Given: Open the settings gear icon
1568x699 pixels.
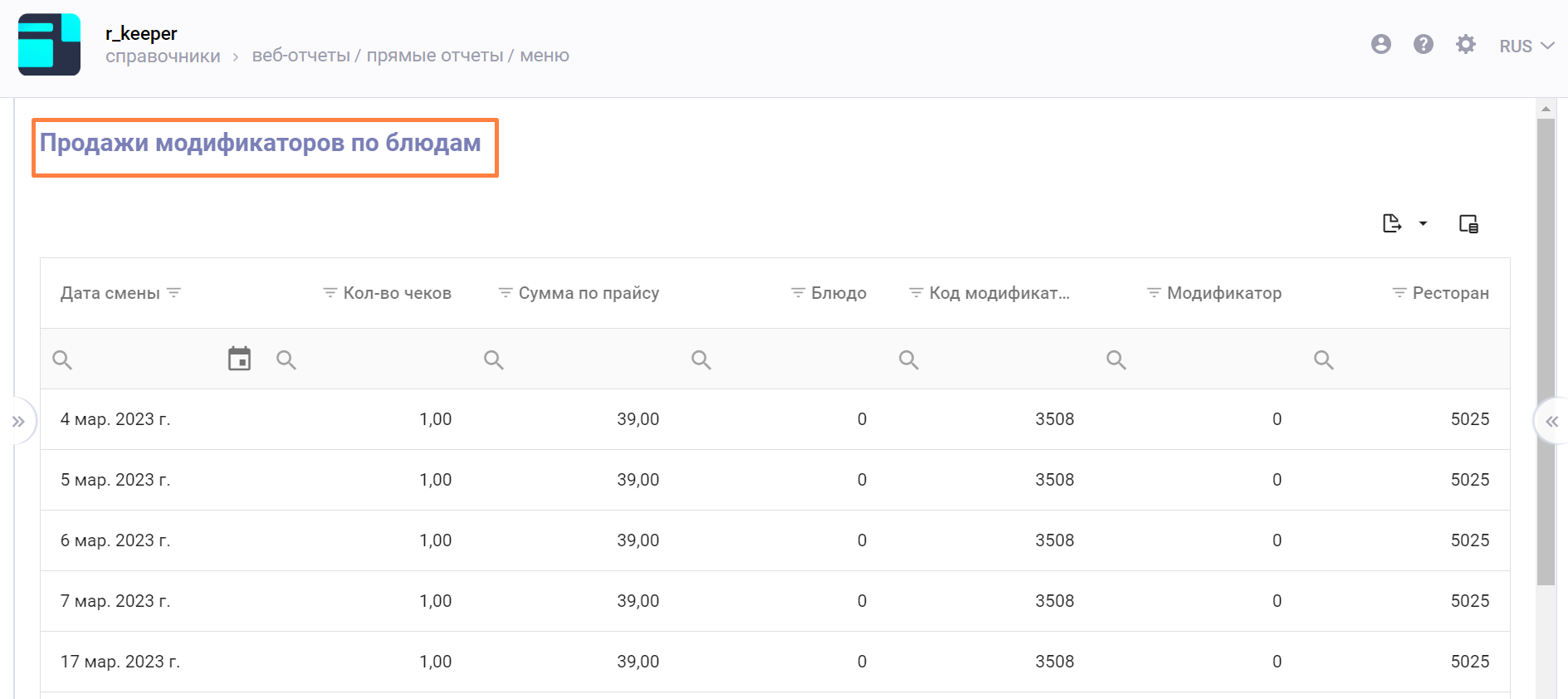Looking at the screenshot, I should pyautogui.click(x=1465, y=45).
